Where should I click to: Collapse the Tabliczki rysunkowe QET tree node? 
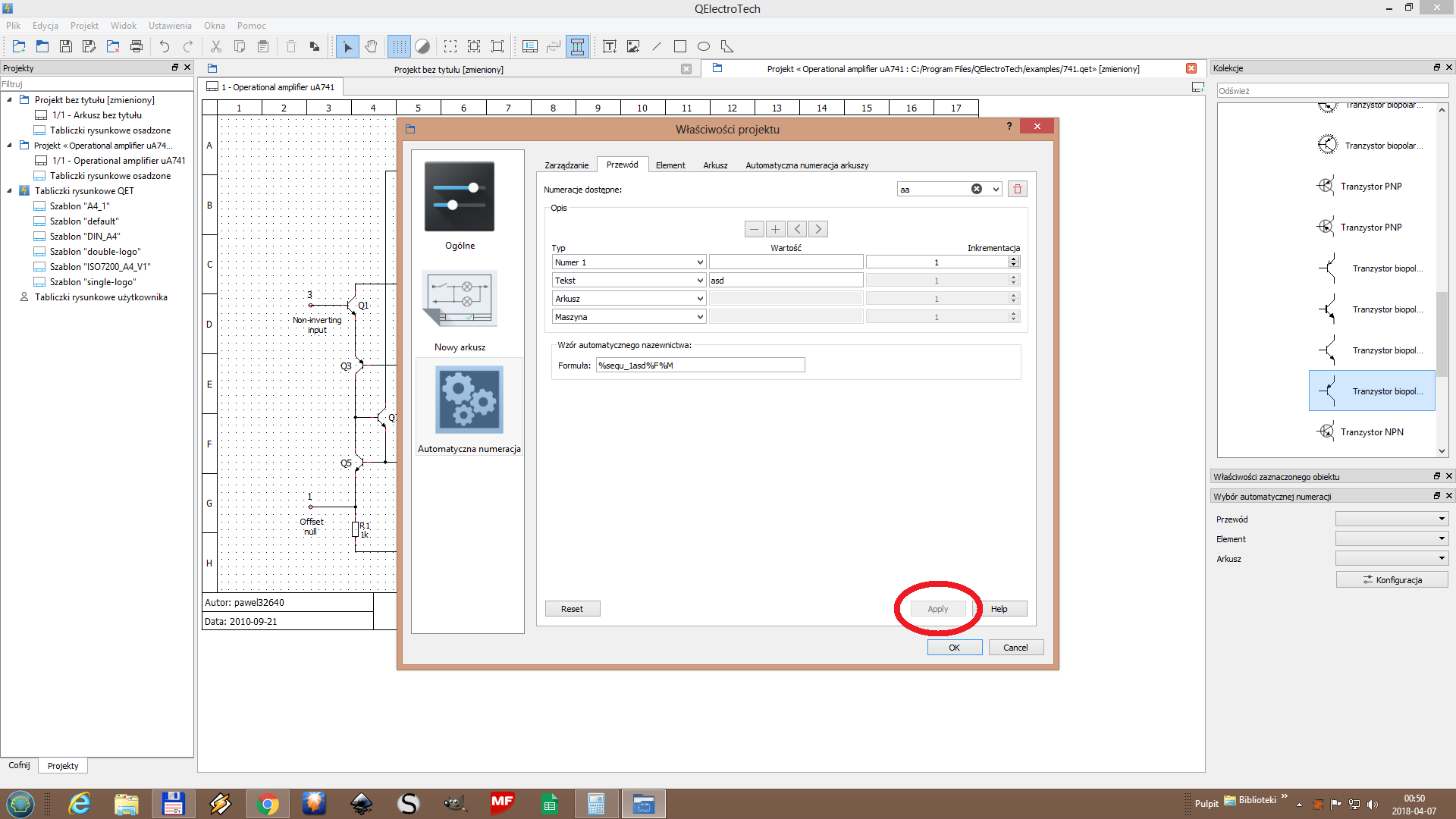tap(9, 191)
